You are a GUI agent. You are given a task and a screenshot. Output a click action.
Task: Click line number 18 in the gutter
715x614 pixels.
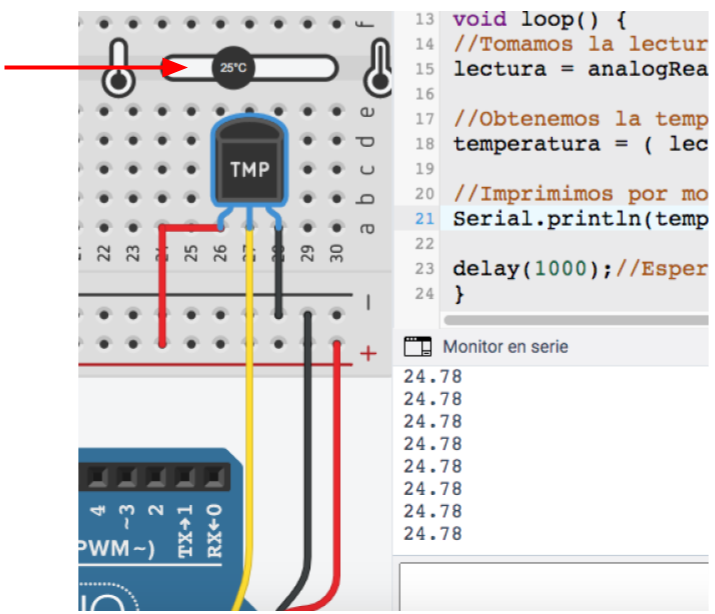(x=424, y=144)
